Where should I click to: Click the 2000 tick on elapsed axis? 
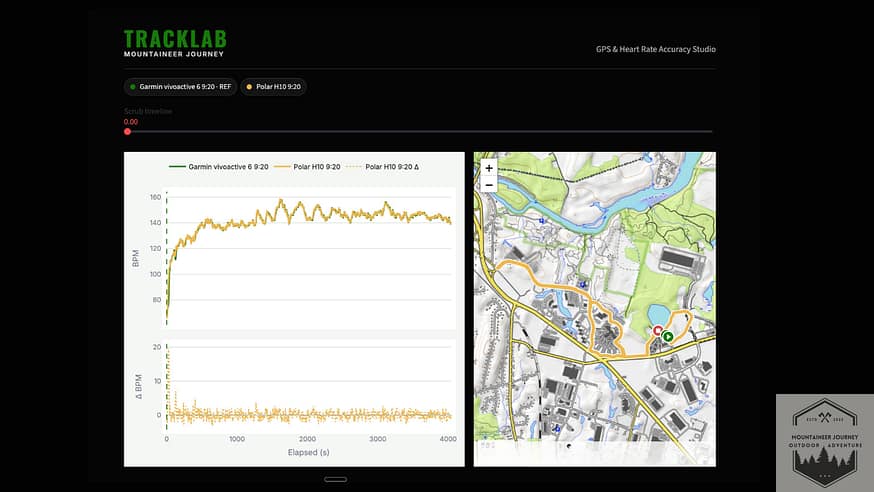click(x=307, y=439)
